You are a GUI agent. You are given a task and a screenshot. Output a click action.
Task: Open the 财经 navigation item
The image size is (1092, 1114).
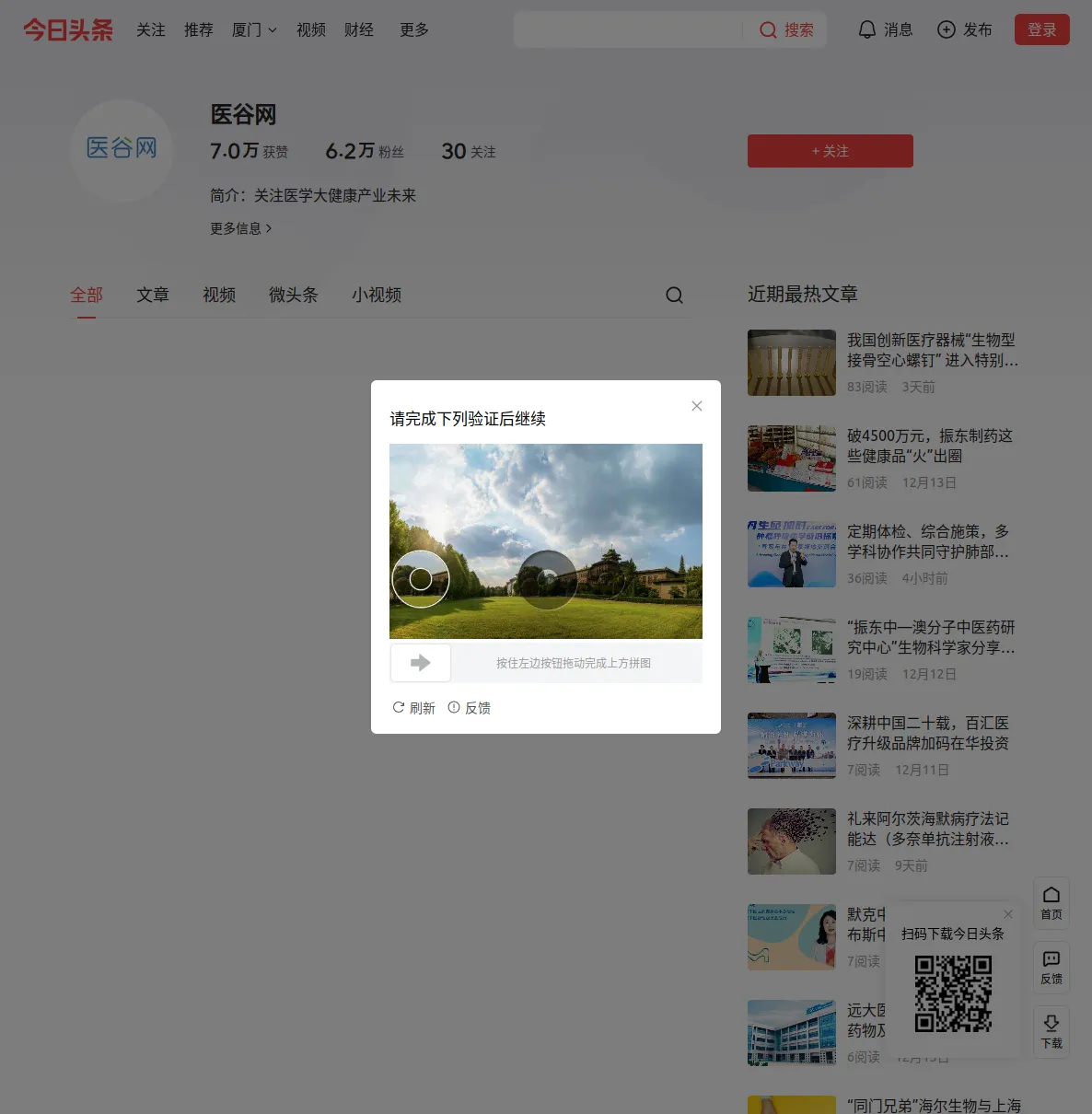tap(359, 29)
